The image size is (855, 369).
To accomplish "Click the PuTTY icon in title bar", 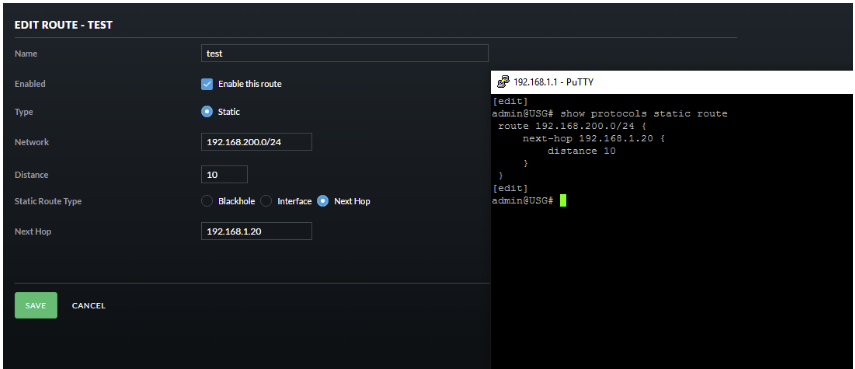I will (504, 82).
